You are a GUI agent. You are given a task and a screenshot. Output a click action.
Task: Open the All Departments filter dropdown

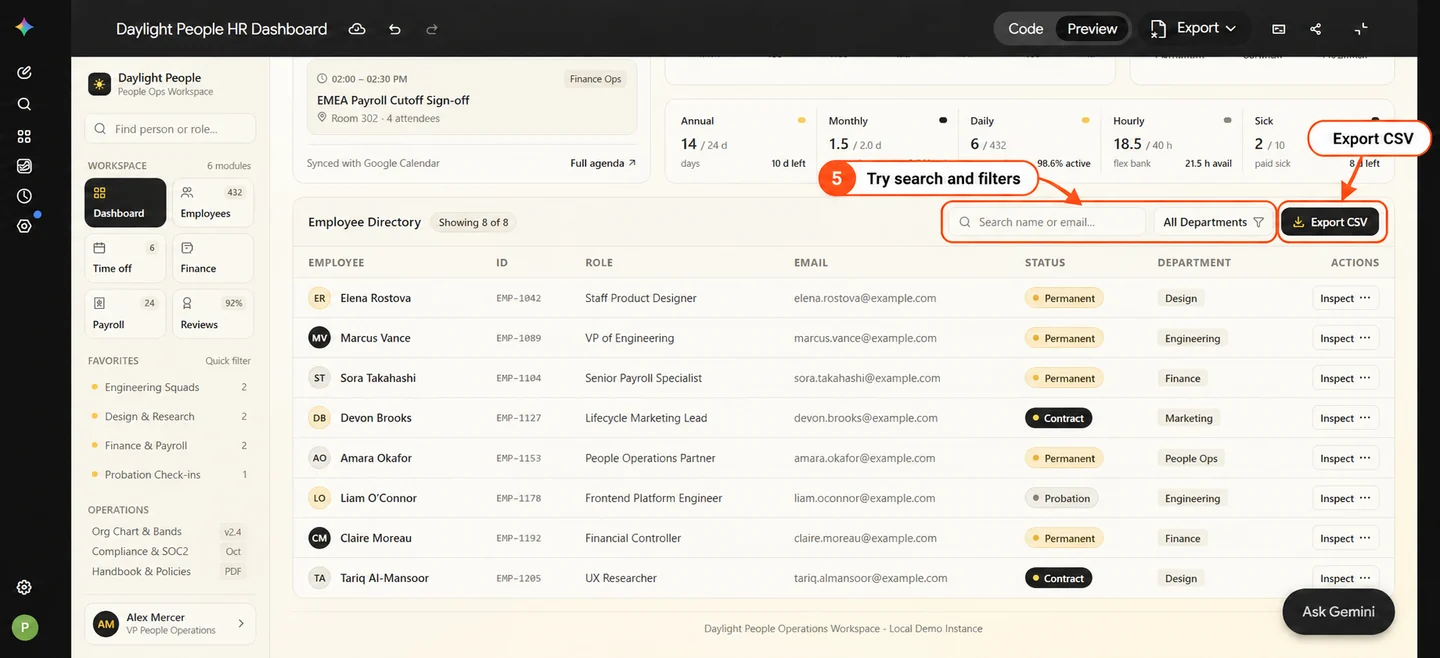(1213, 222)
